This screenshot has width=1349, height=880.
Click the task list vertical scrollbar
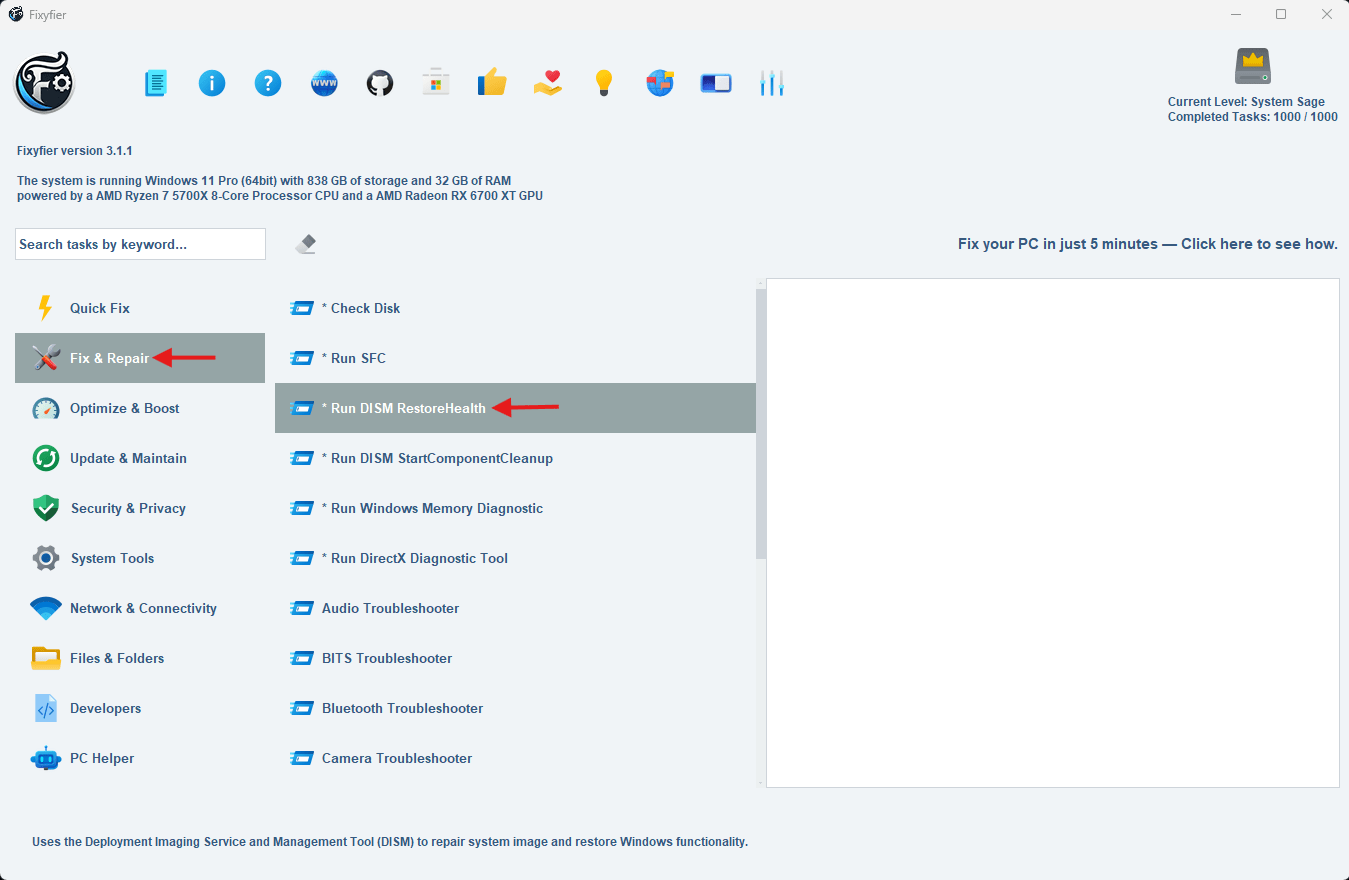pyautogui.click(x=761, y=423)
